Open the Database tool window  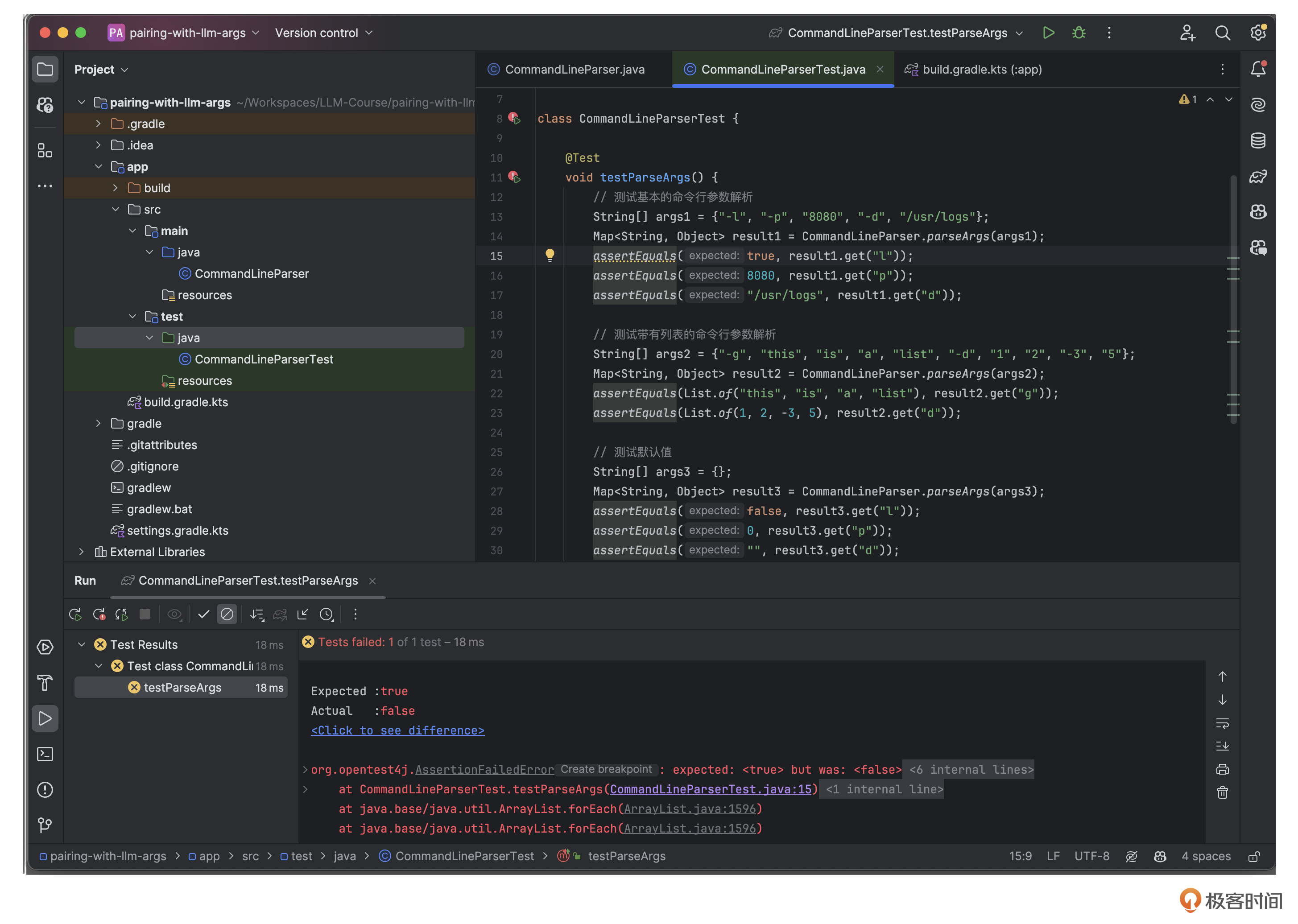coord(1257,140)
